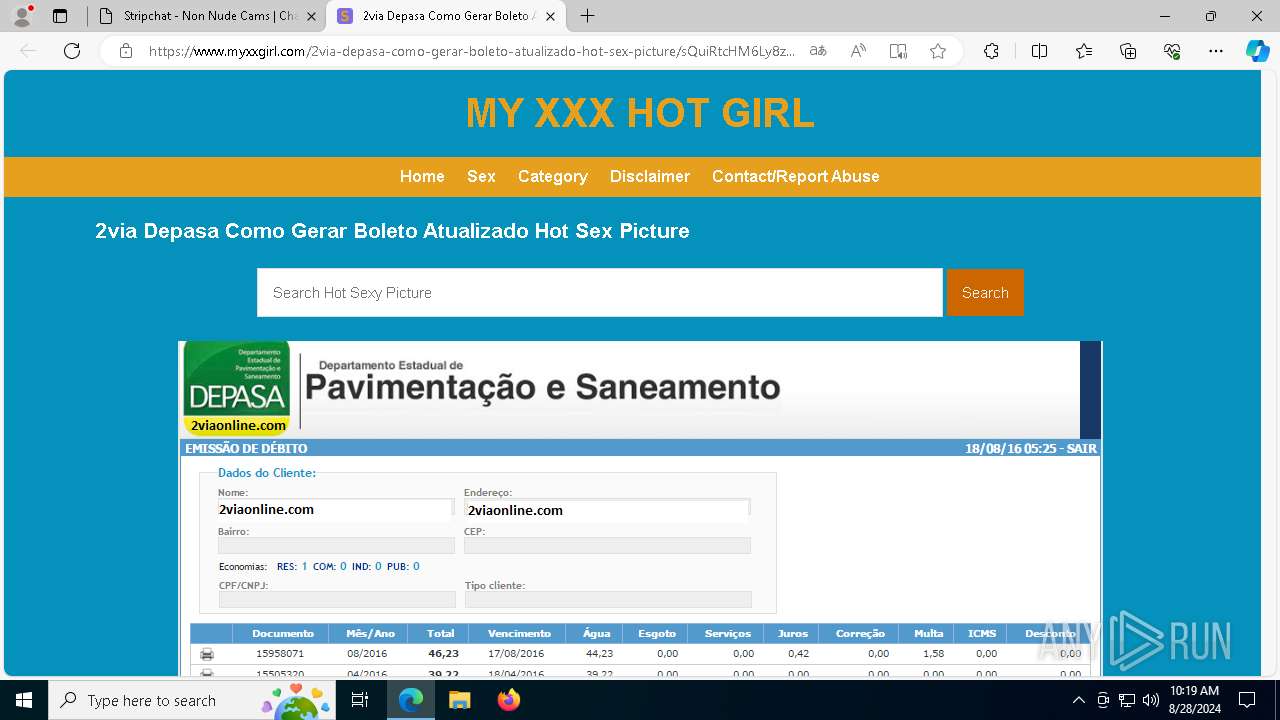Open File Explorer from the taskbar

tap(459, 700)
